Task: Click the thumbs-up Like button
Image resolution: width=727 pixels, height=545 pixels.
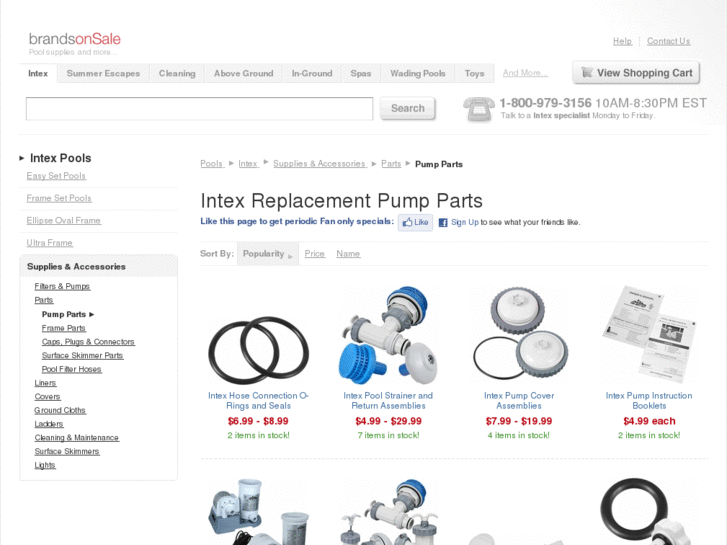Action: (x=415, y=222)
